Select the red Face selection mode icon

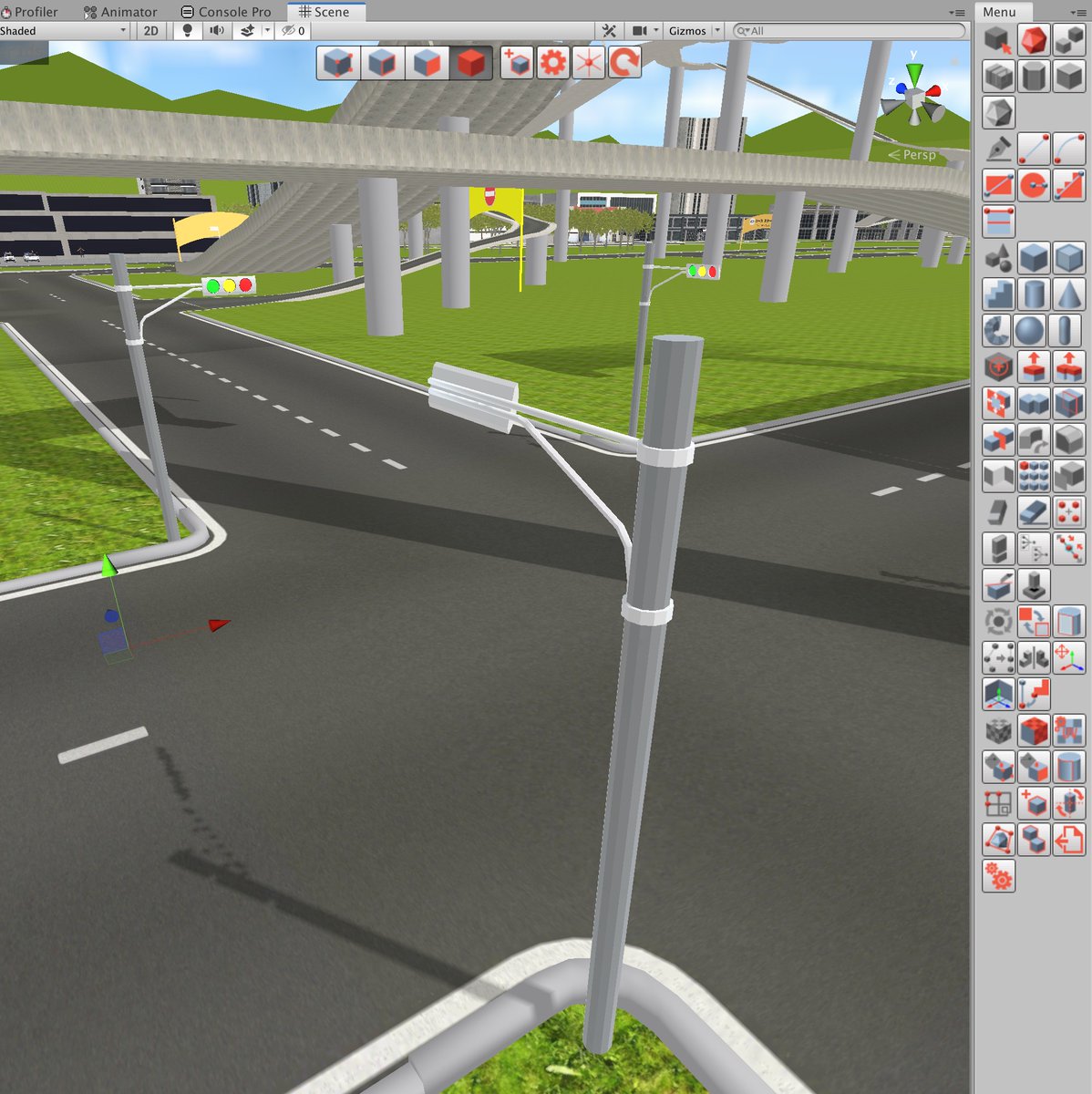(x=427, y=62)
